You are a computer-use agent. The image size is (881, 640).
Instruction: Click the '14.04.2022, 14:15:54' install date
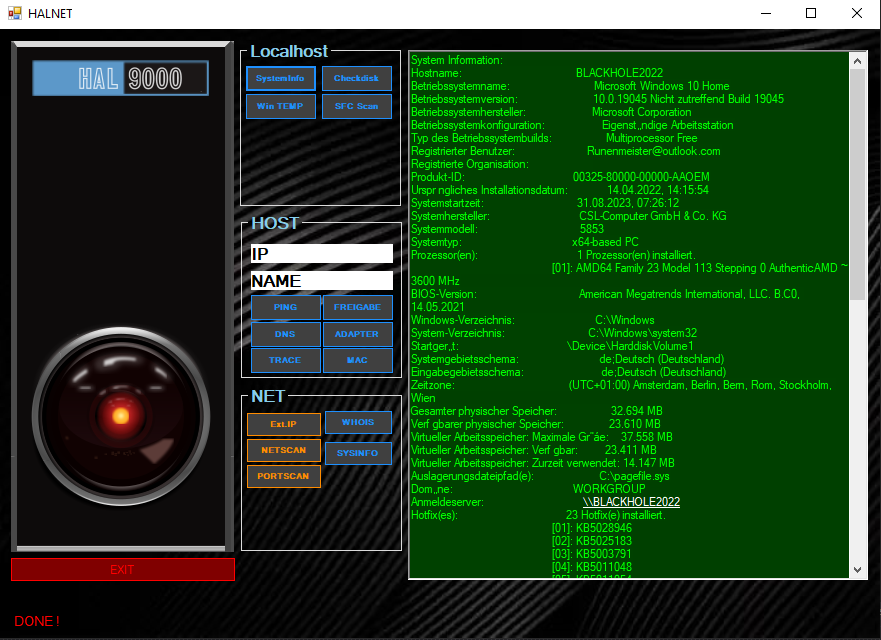pyautogui.click(x=658, y=190)
